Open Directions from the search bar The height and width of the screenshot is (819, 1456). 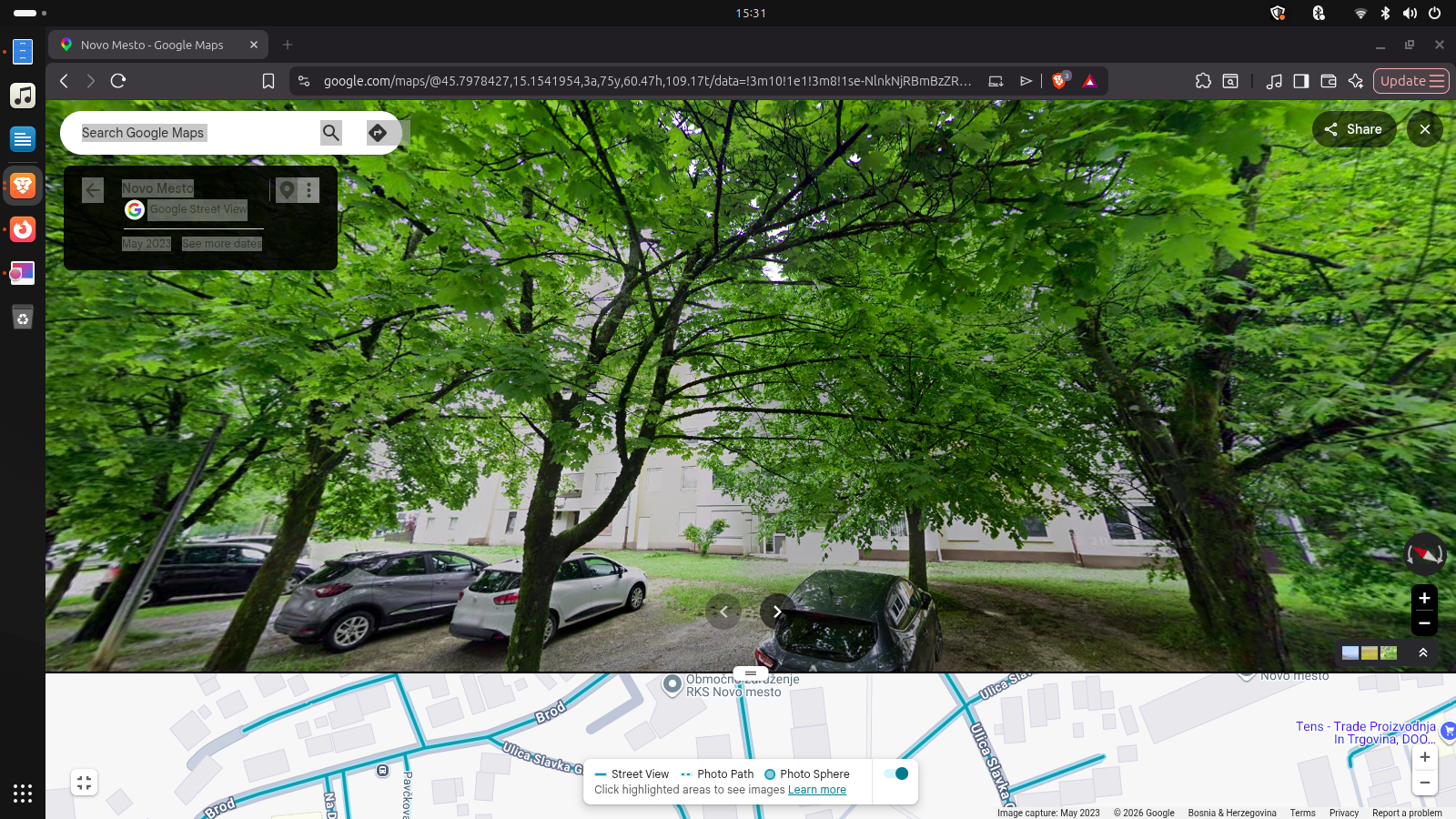[x=378, y=133]
